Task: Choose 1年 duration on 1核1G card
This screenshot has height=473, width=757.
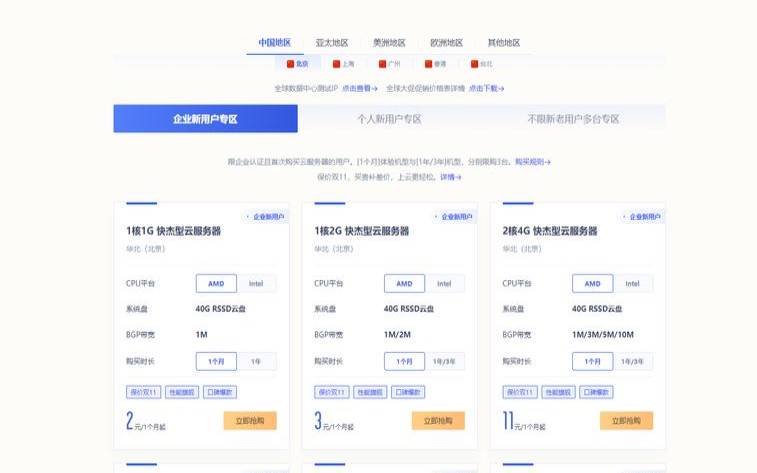Action: pos(256,361)
